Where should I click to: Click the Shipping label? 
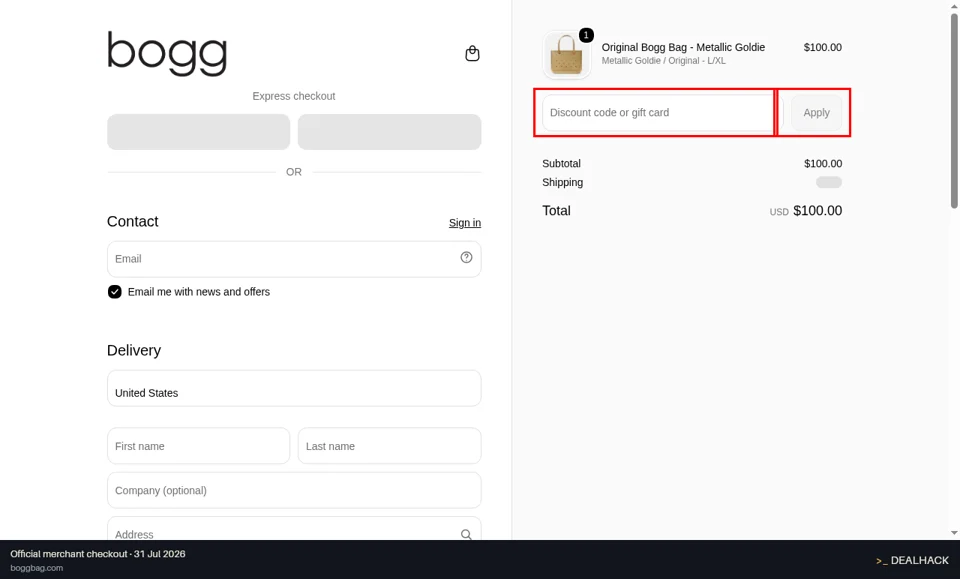pos(562,182)
